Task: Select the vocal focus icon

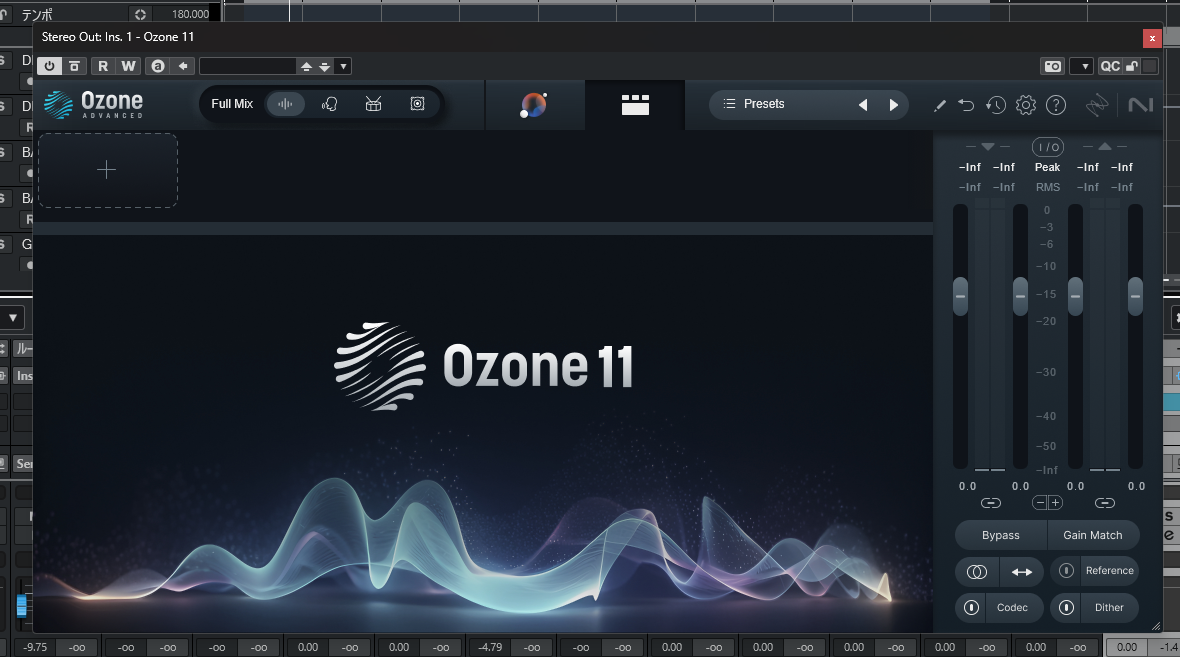Action: click(x=329, y=104)
